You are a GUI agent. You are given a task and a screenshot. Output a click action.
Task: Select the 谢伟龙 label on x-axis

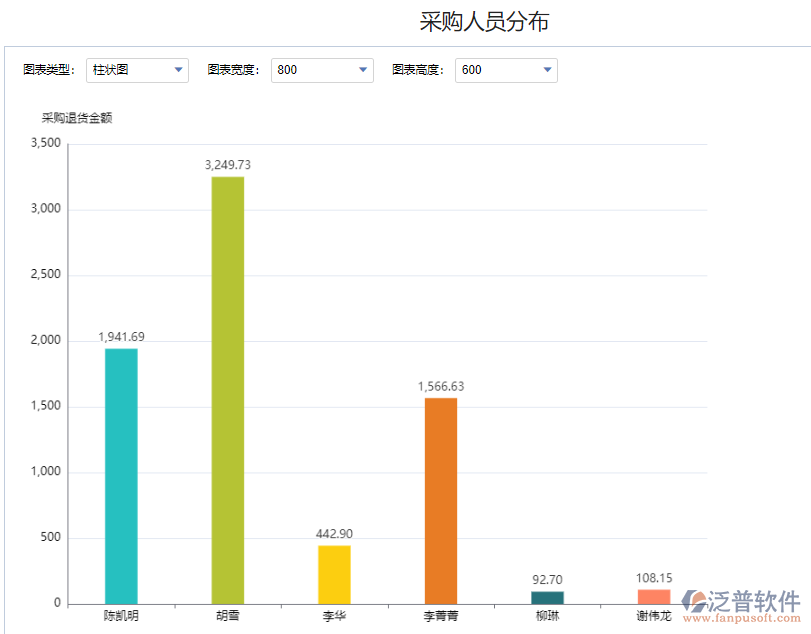(x=650, y=616)
